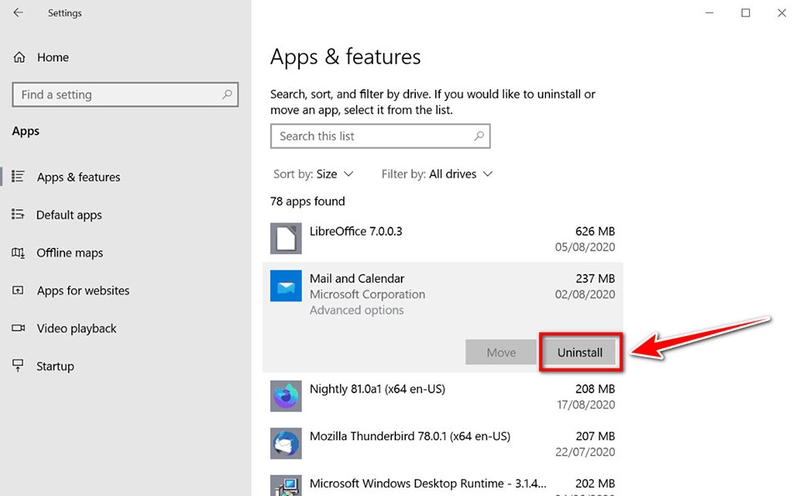This screenshot has width=800, height=496.
Task: Select the Mail and Calendar title text
Action: pos(357,279)
